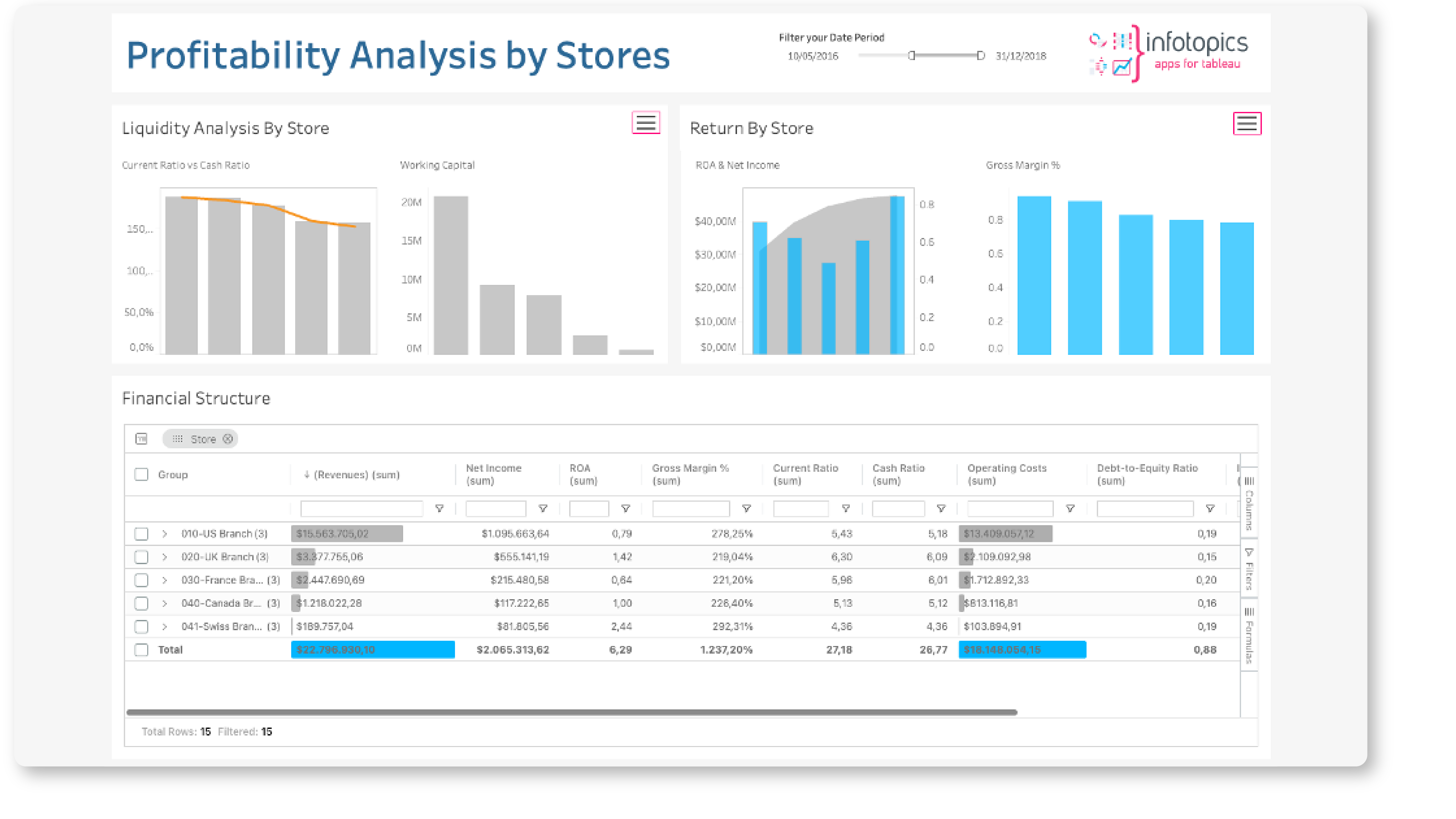Remove the Store grouping chip
This screenshot has height=819, width=1456.
[228, 439]
